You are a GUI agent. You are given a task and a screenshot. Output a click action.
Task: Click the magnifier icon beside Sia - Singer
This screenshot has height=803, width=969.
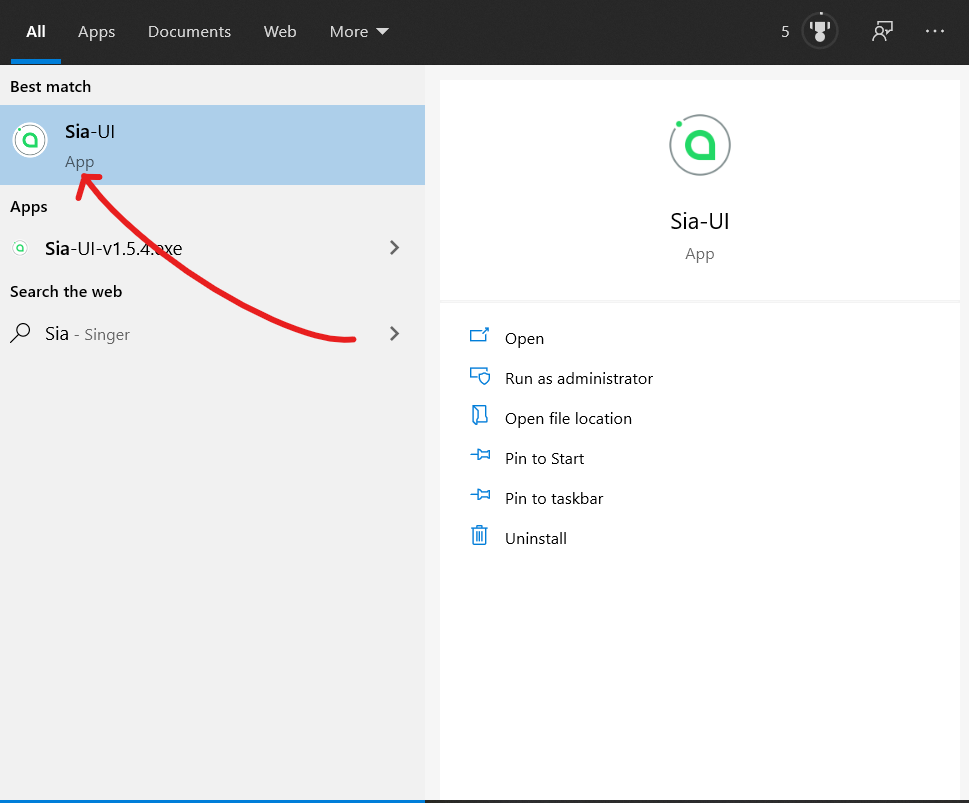point(20,333)
